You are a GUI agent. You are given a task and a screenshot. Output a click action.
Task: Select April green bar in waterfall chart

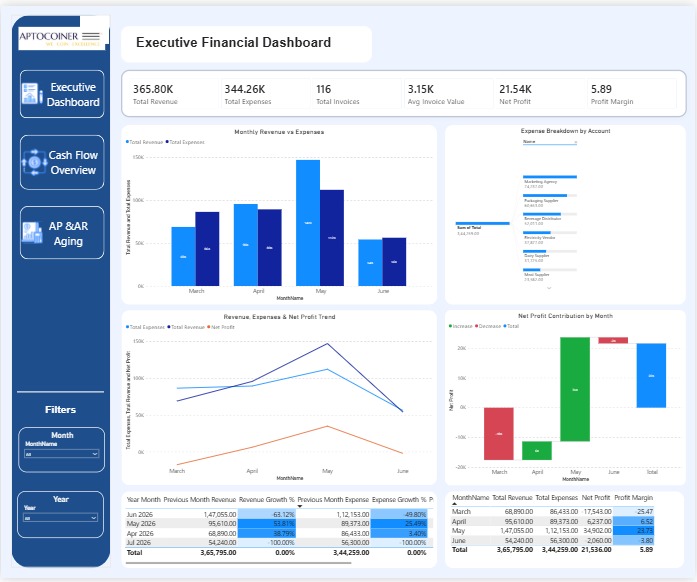pos(537,450)
